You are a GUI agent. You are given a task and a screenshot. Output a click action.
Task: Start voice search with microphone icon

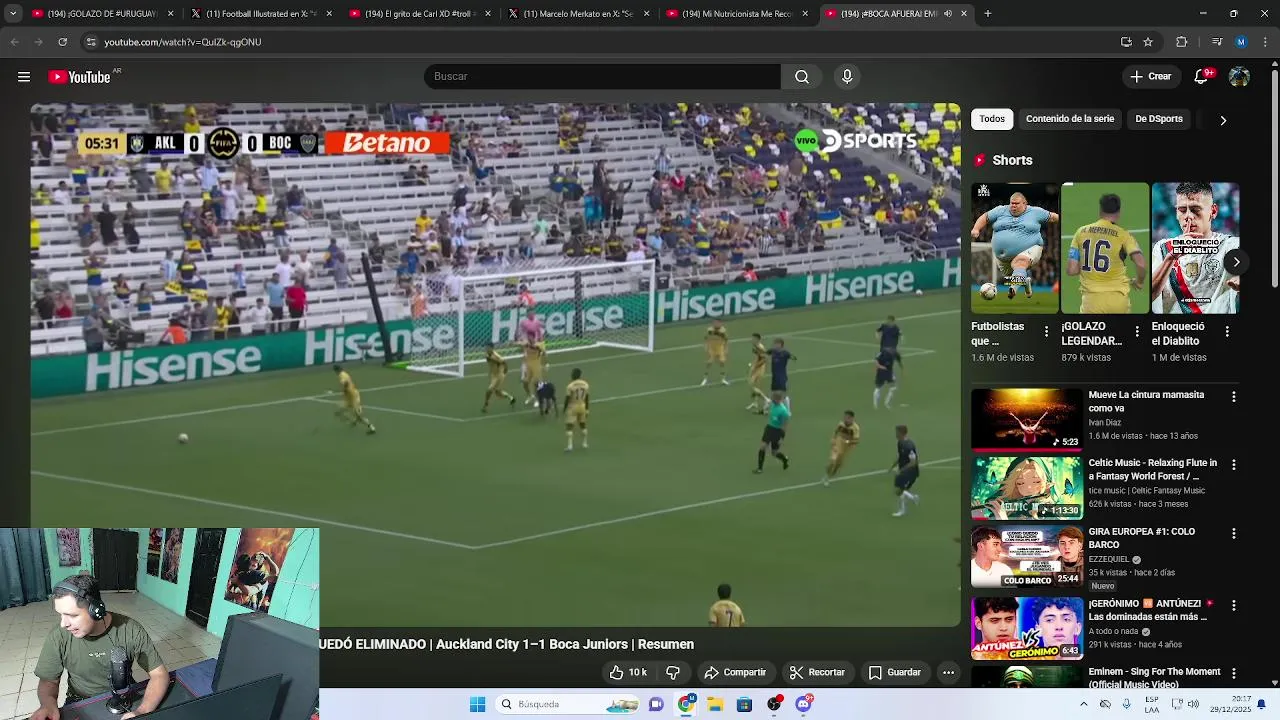[847, 77]
